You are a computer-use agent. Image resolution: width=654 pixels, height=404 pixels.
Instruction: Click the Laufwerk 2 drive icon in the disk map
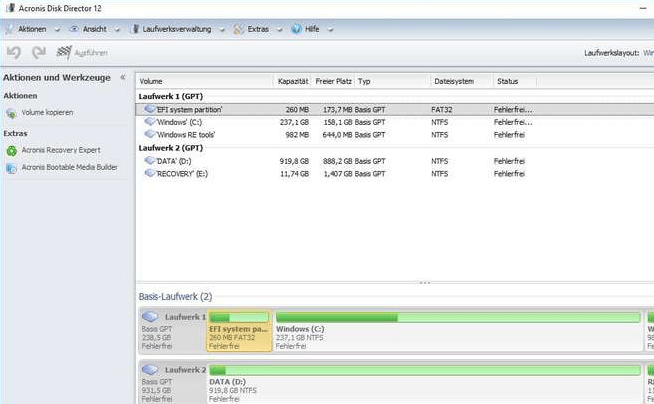(150, 370)
